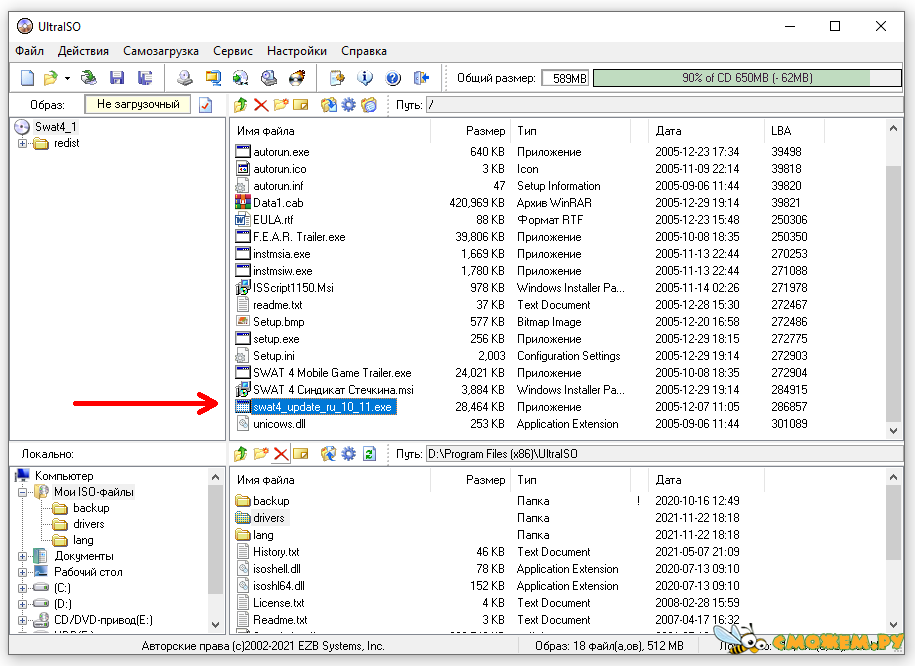
Task: Open the Файл menu
Action: click(x=29, y=51)
